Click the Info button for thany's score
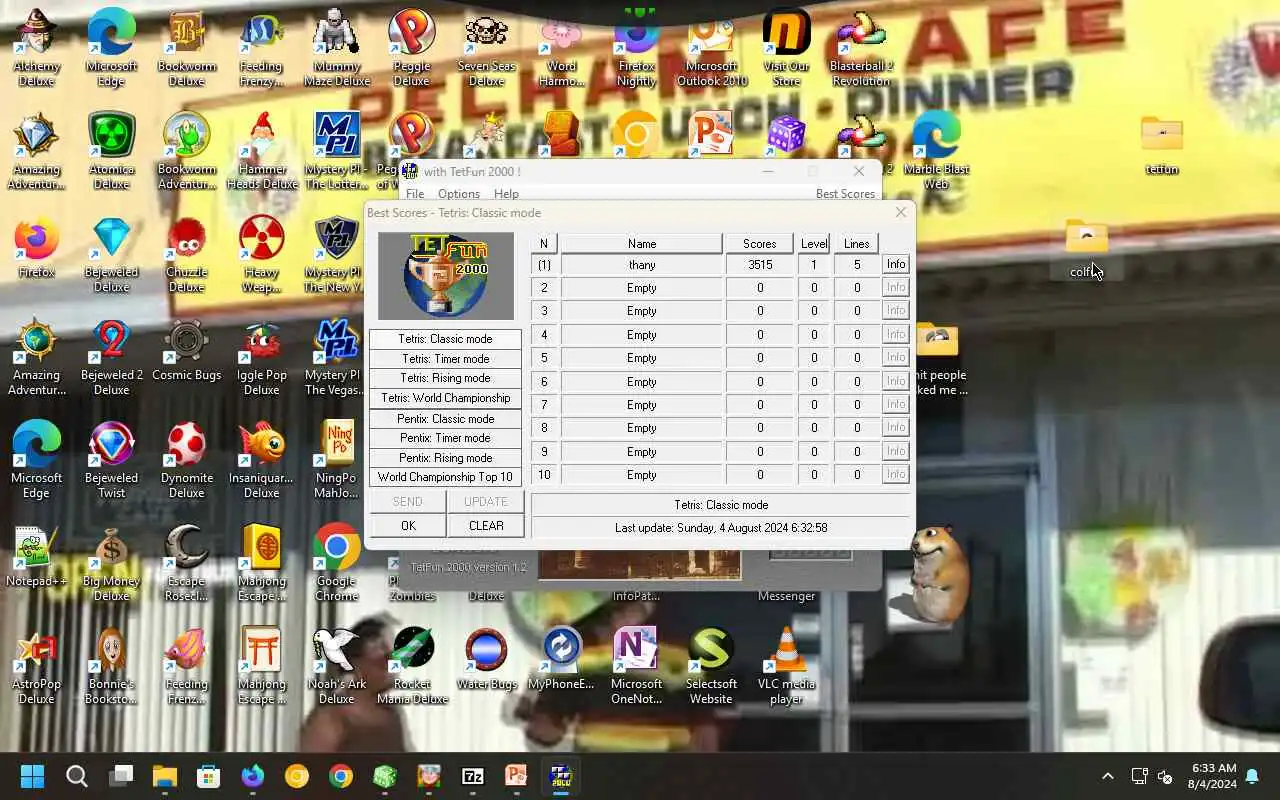Screen dimensions: 1280x800 (x=896, y=265)
